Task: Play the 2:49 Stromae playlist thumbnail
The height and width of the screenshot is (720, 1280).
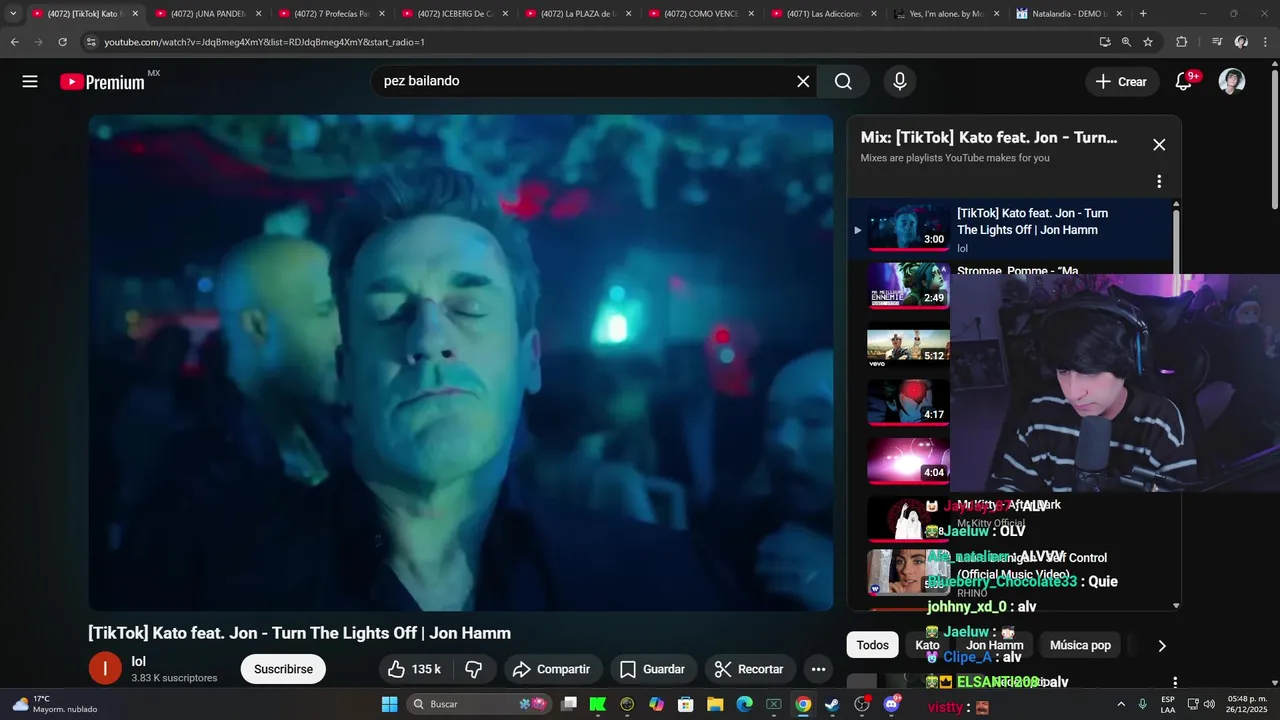Action: point(908,286)
